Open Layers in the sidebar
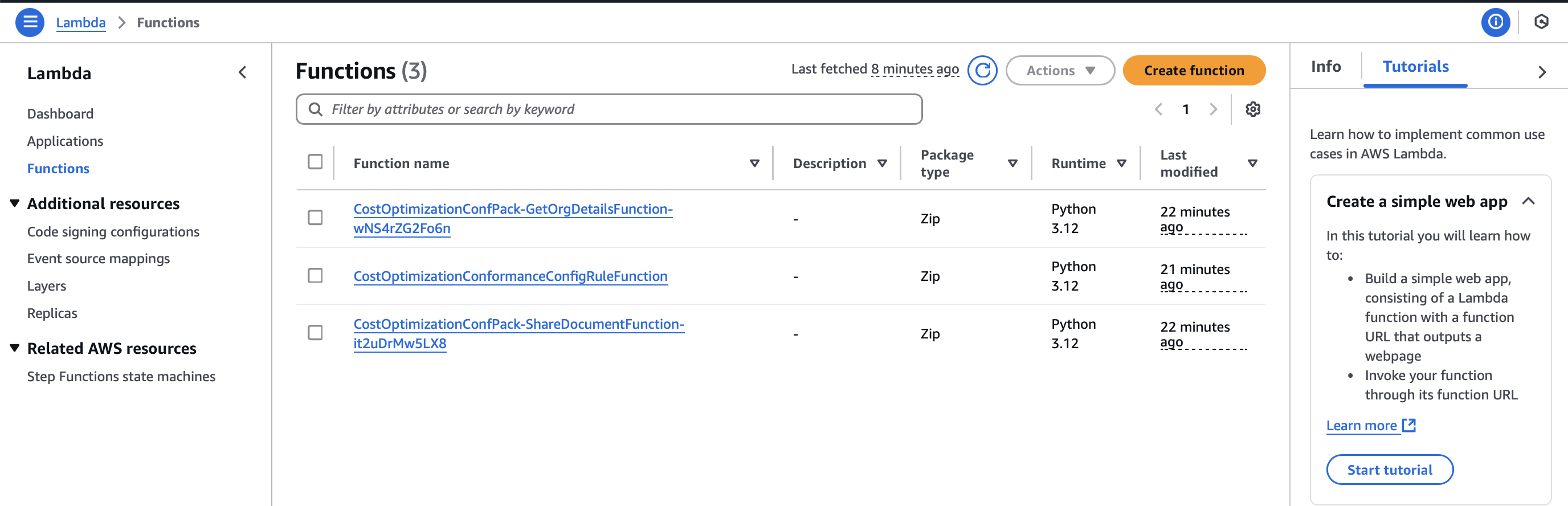 (x=47, y=286)
